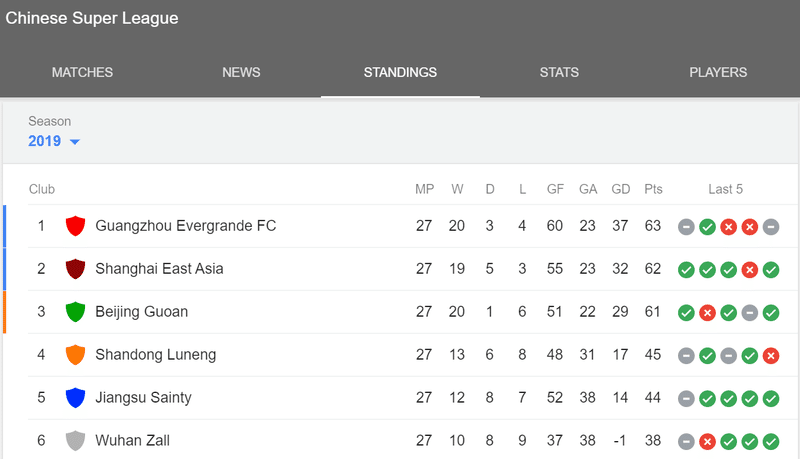The image size is (800, 459).
Task: Click Jiangsu Sainty blue shield crest
Action: click(x=75, y=397)
